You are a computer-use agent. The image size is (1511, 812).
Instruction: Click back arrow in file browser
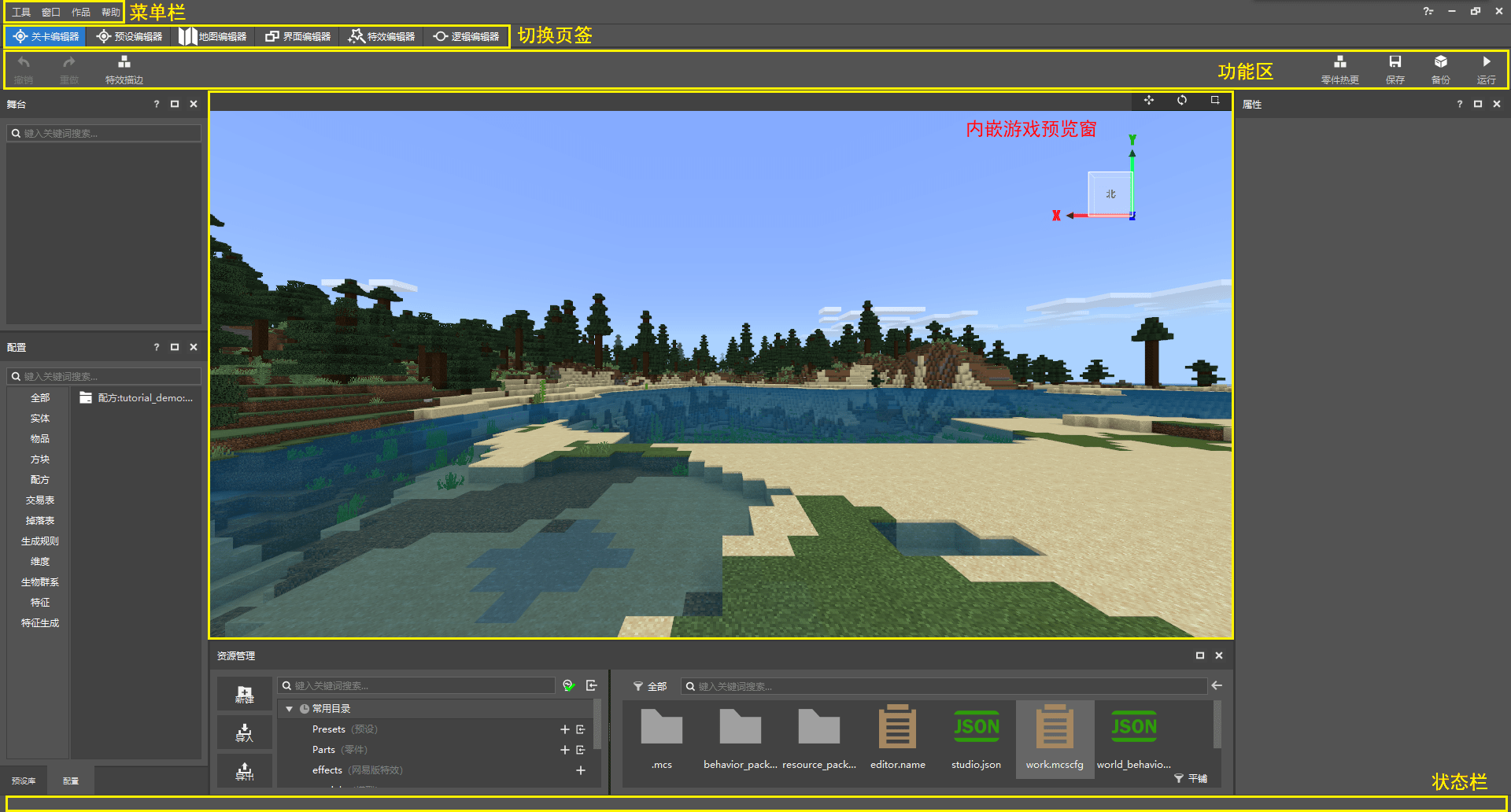coord(1217,685)
